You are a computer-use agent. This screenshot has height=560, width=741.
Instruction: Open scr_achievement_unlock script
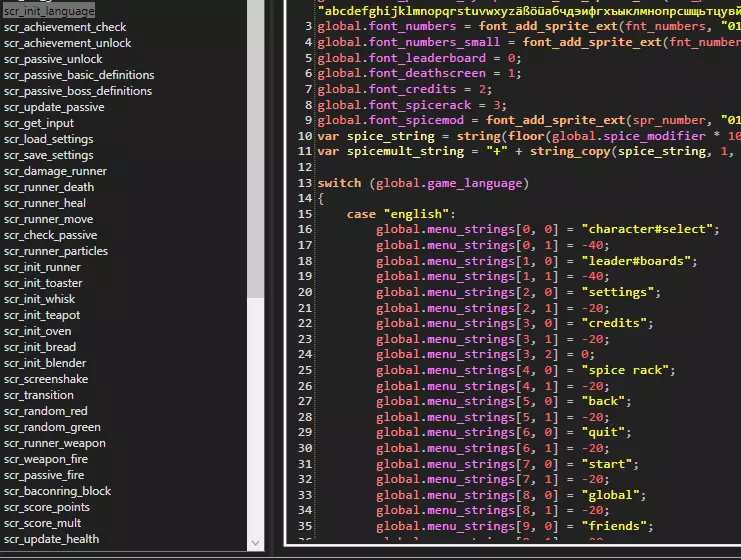pos(68,43)
